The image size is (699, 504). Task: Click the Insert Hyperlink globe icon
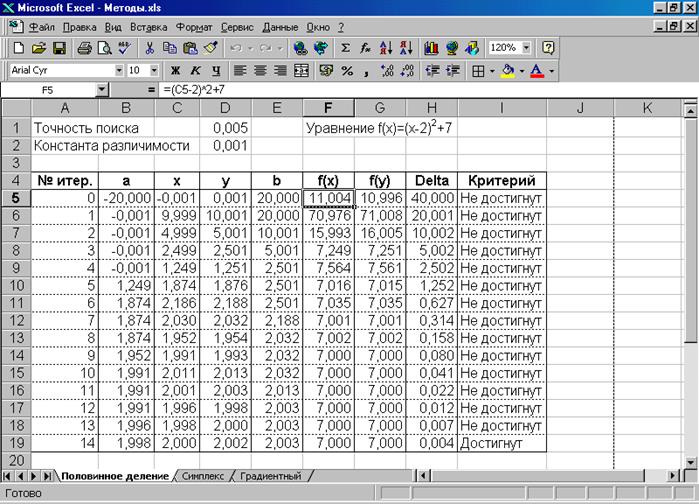[300, 48]
